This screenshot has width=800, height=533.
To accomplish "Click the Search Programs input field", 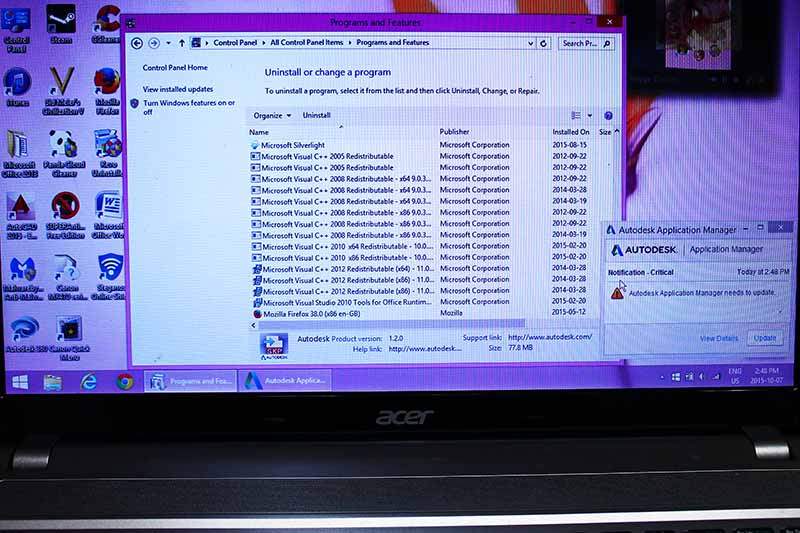I will 581,43.
